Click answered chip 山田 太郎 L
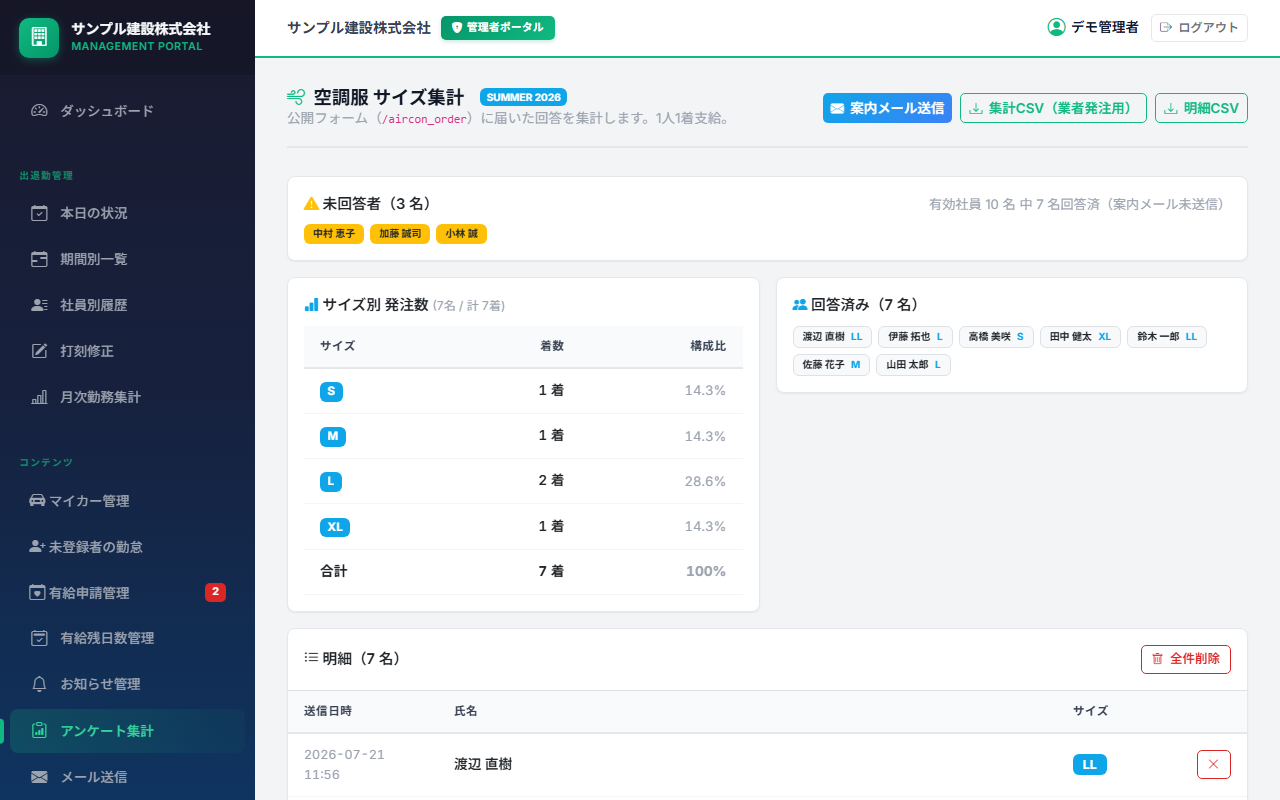This screenshot has height=800, width=1280. click(913, 365)
